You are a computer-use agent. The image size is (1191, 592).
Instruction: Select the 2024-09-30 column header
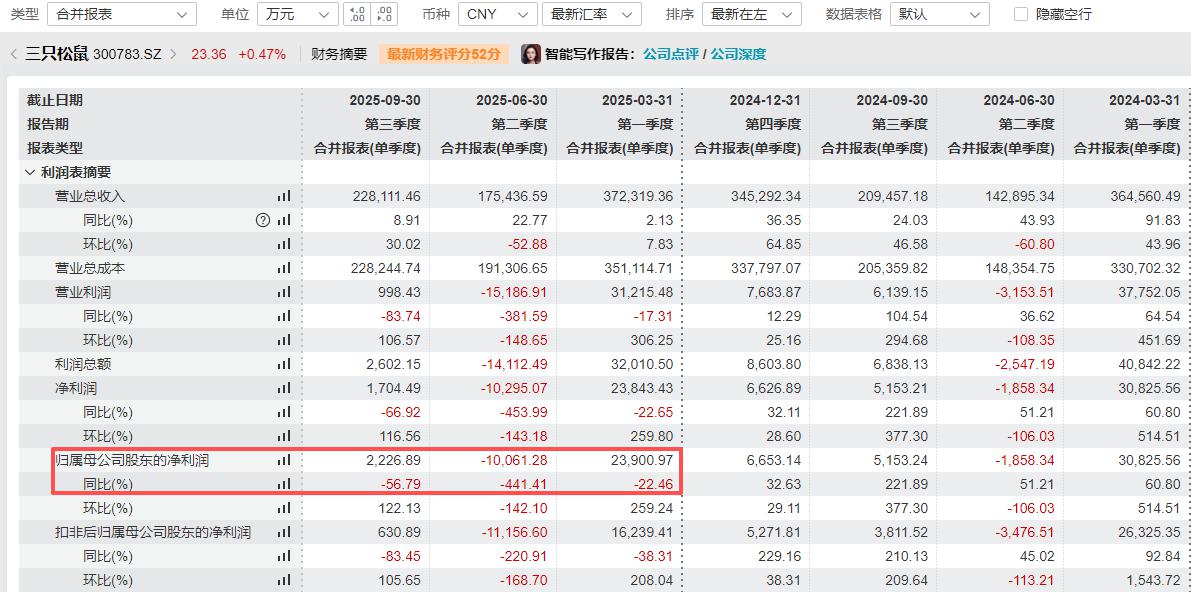coord(892,100)
